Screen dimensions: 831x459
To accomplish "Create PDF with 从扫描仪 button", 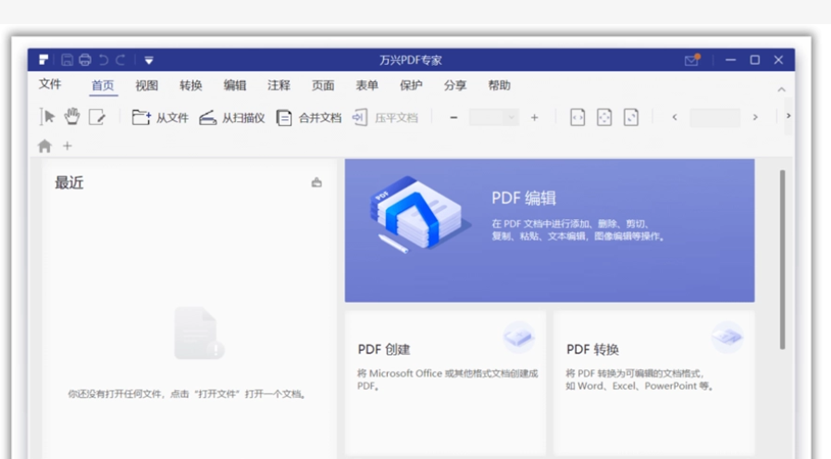I will click(232, 117).
